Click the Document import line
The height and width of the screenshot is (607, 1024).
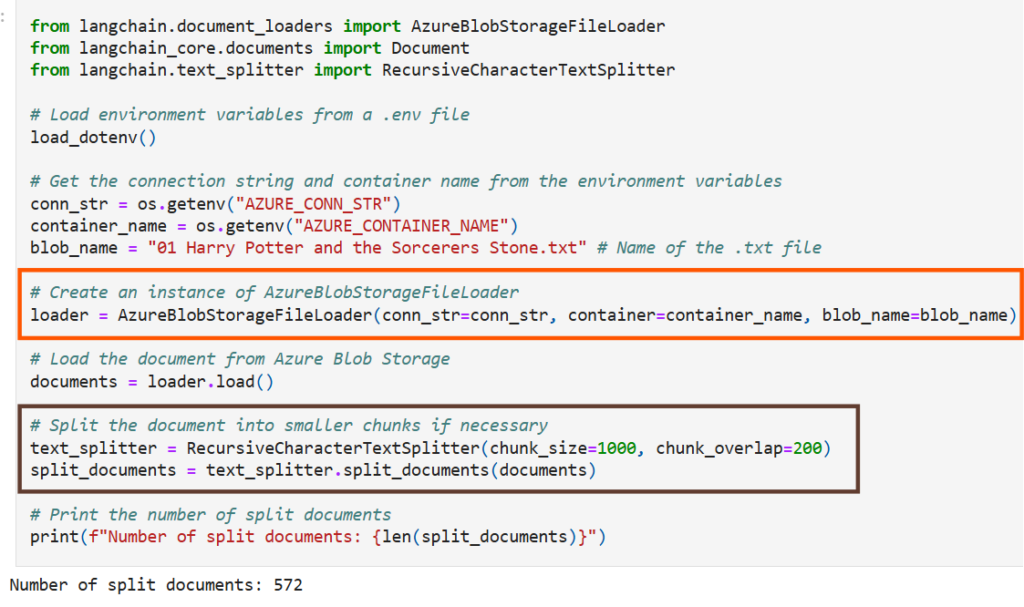coord(250,48)
